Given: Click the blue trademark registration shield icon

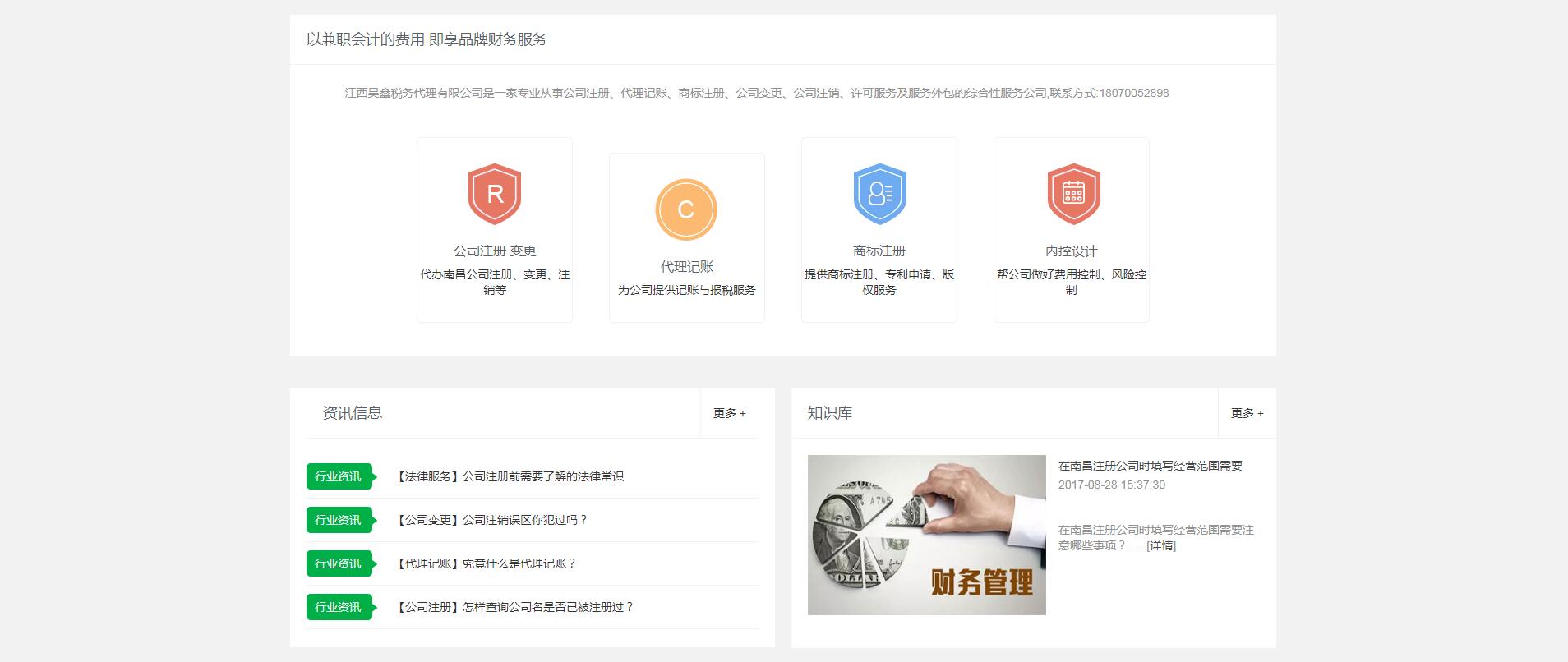Looking at the screenshot, I should pos(879,194).
